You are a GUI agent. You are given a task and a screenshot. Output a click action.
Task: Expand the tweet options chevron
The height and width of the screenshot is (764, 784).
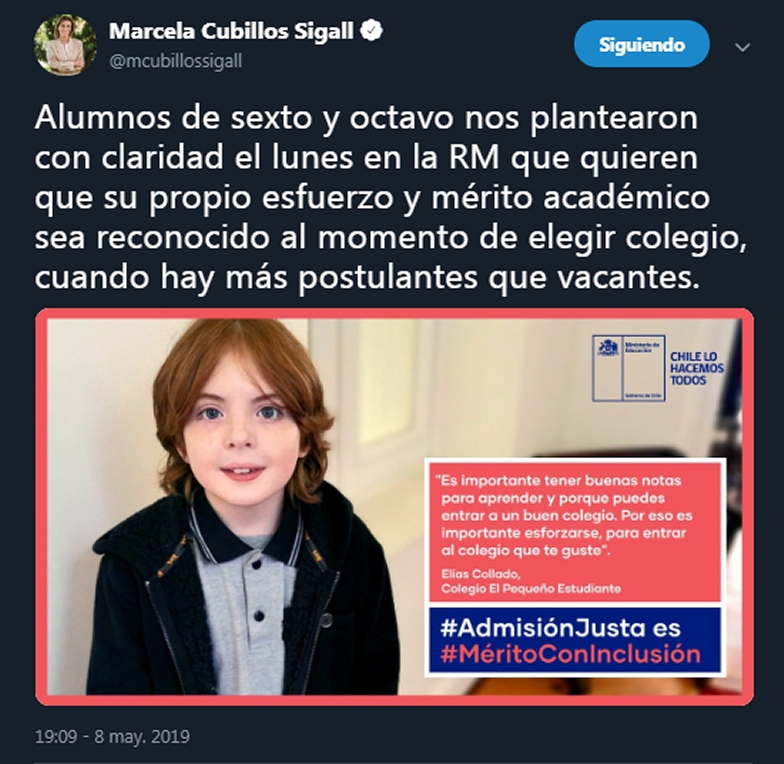(742, 47)
